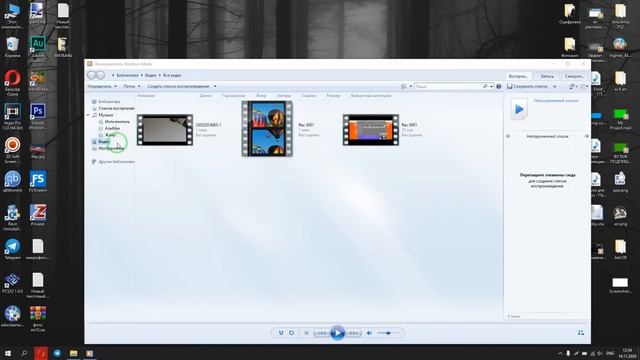Sort by the Название column header
640x360 pixels.
[146, 96]
